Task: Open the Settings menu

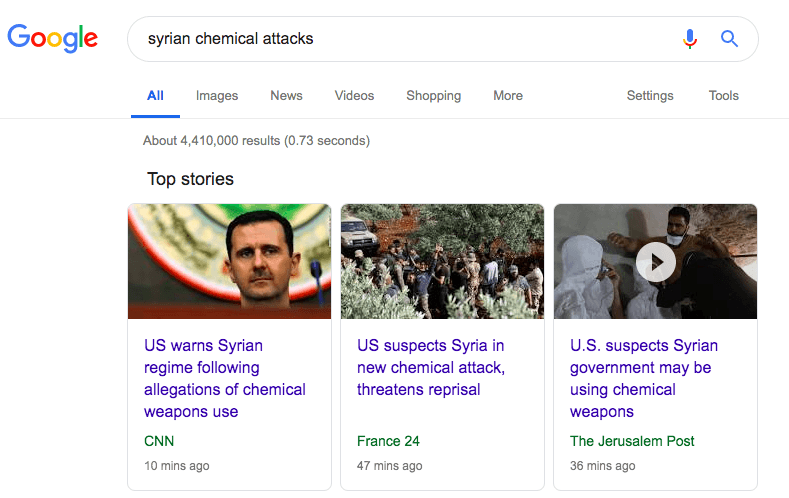Action: 650,96
